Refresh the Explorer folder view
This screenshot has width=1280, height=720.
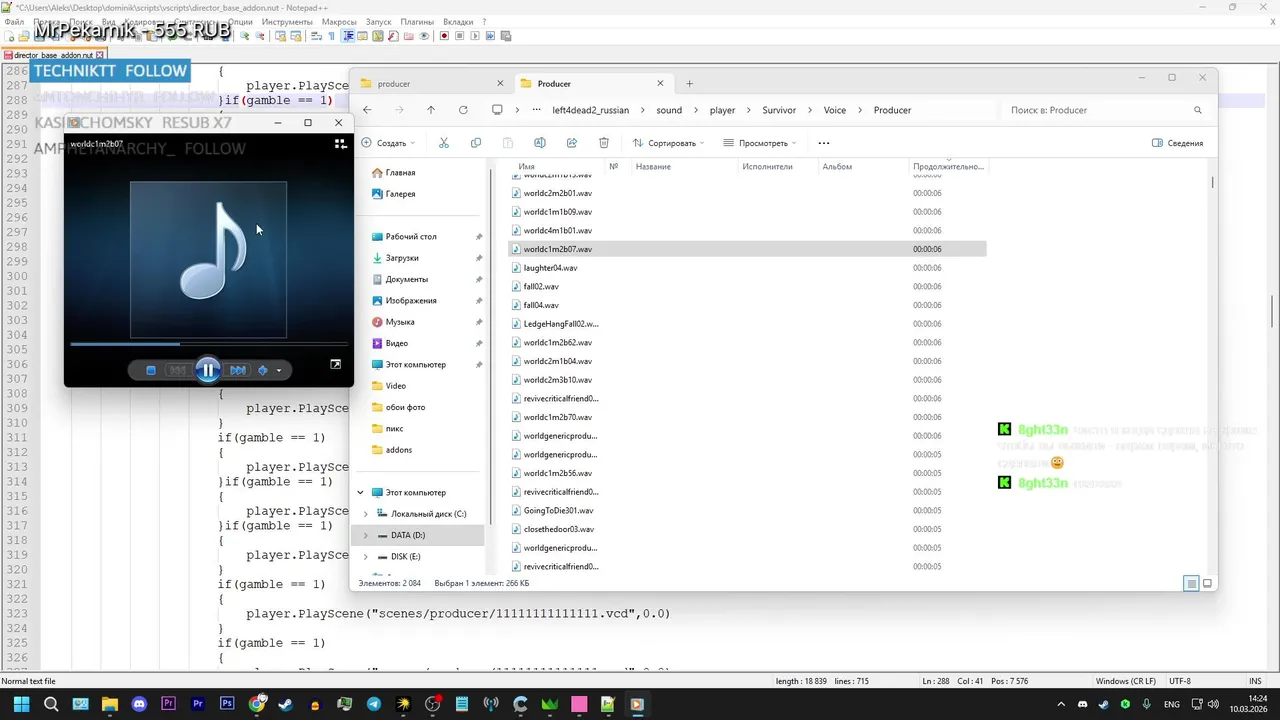pyautogui.click(x=463, y=110)
